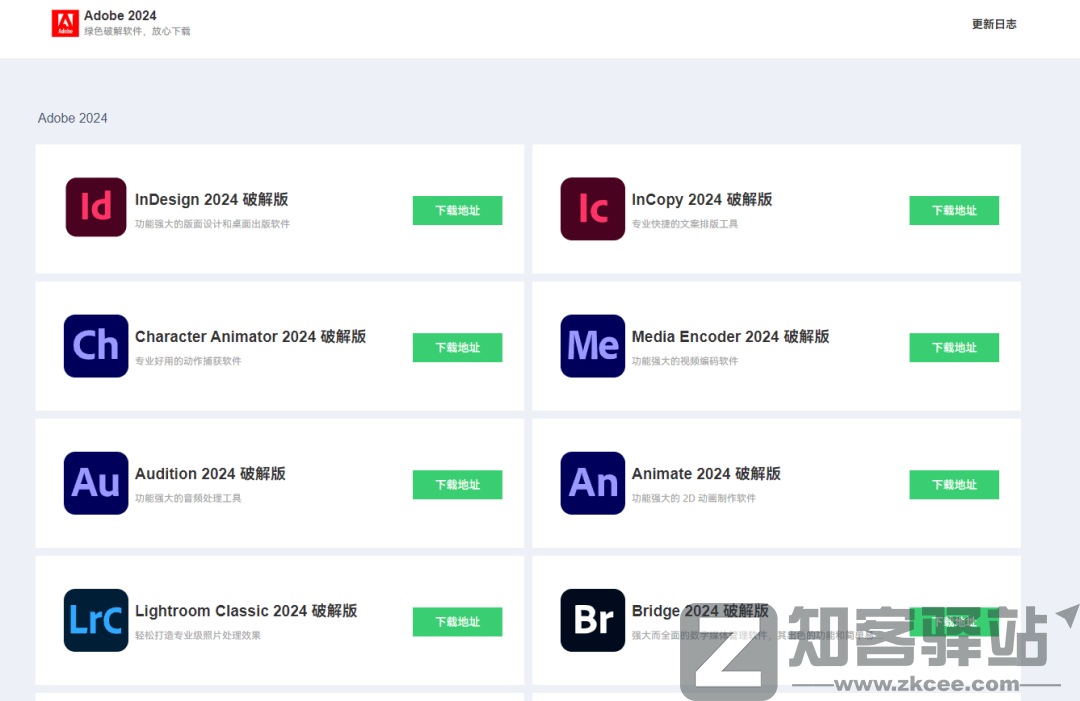Click the InDesign Id app icon
This screenshot has width=1080, height=701.
96,207
